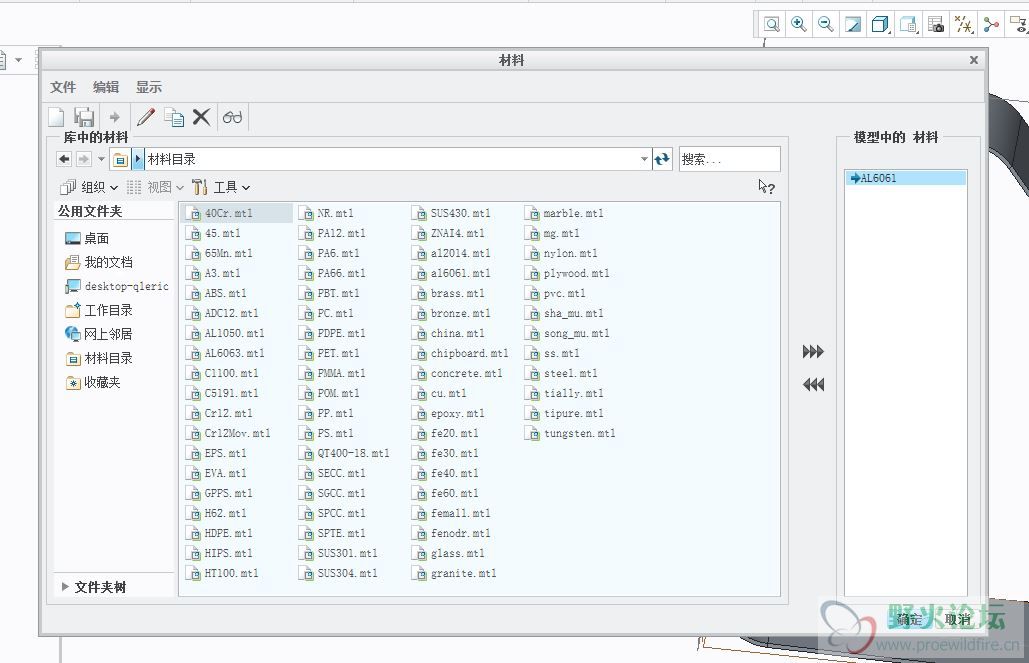Click the new material blank page icon
Viewport: 1029px width, 663px height.
pos(57,117)
